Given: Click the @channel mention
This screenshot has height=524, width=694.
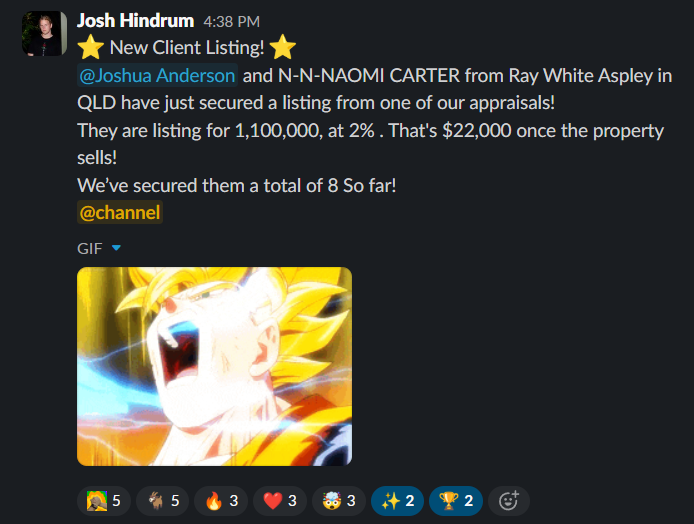Looking at the screenshot, I should point(120,212).
